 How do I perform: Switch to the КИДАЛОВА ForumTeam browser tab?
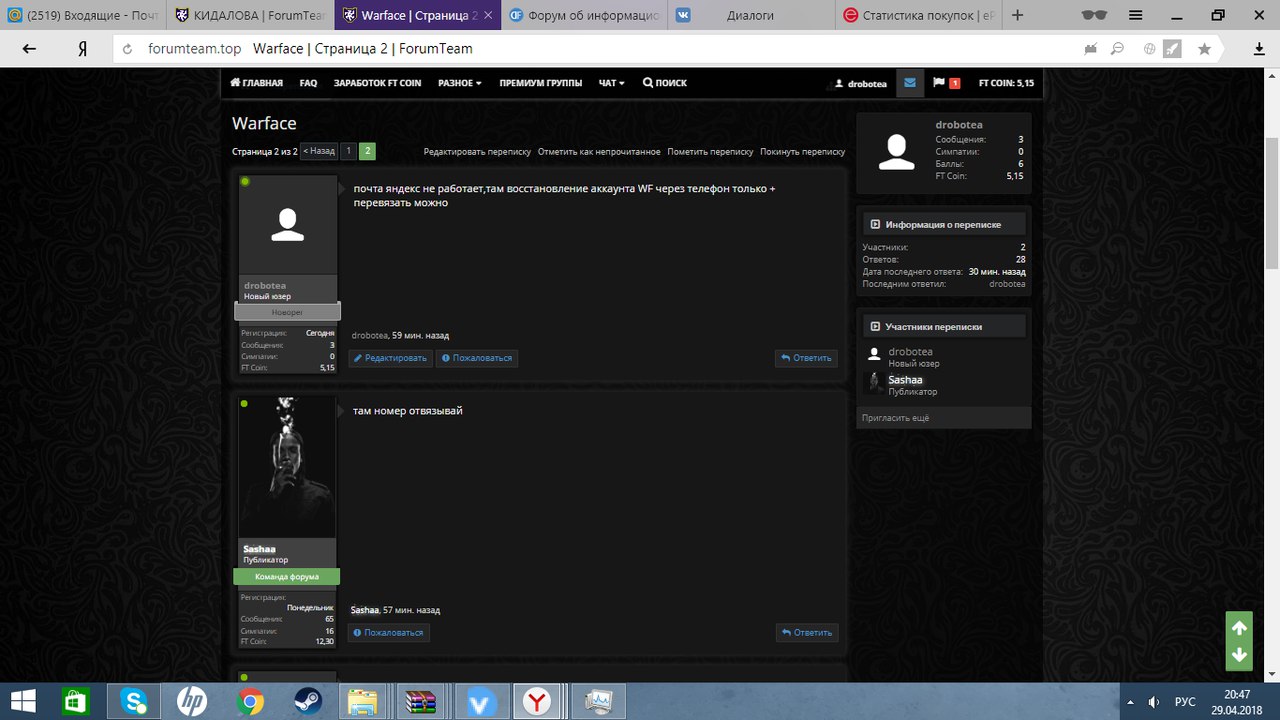pyautogui.click(x=250, y=15)
